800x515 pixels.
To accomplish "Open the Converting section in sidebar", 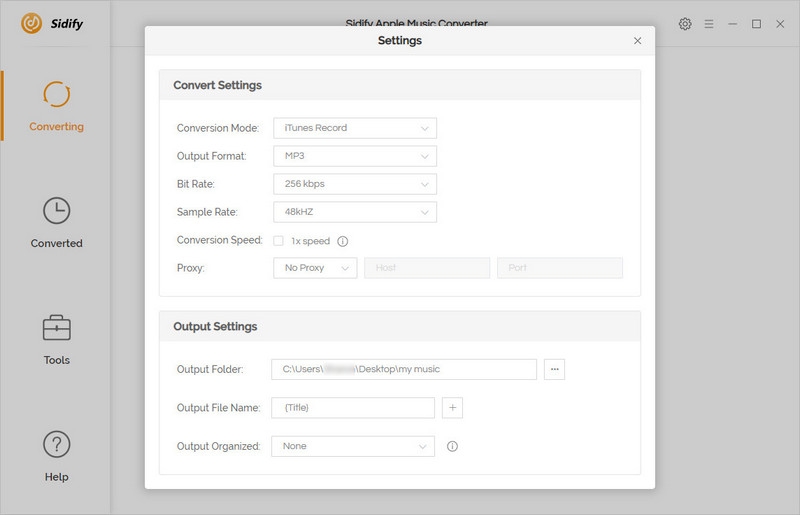I will pyautogui.click(x=56, y=106).
